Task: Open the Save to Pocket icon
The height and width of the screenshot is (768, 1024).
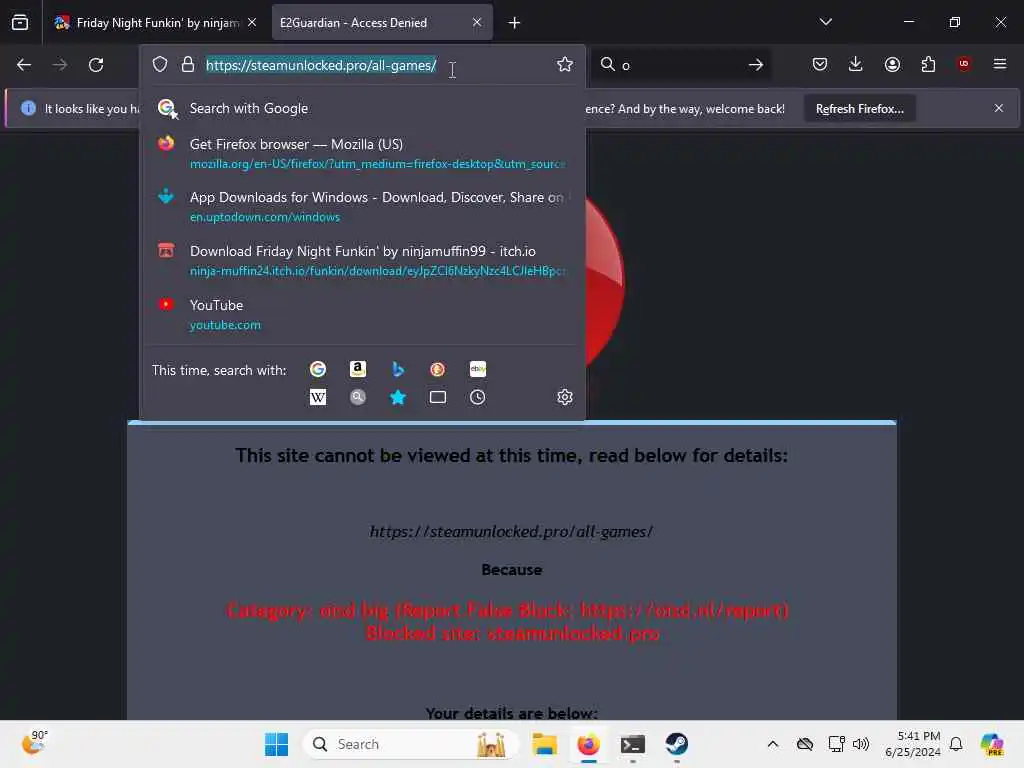Action: (820, 64)
